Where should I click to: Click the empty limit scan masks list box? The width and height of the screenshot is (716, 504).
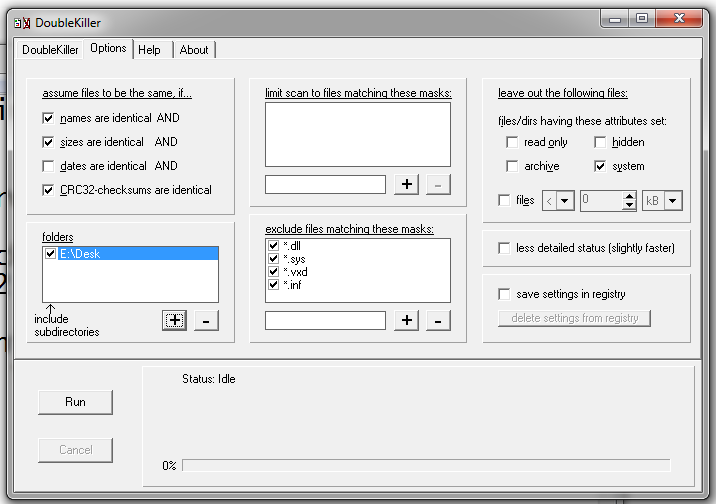(358, 134)
